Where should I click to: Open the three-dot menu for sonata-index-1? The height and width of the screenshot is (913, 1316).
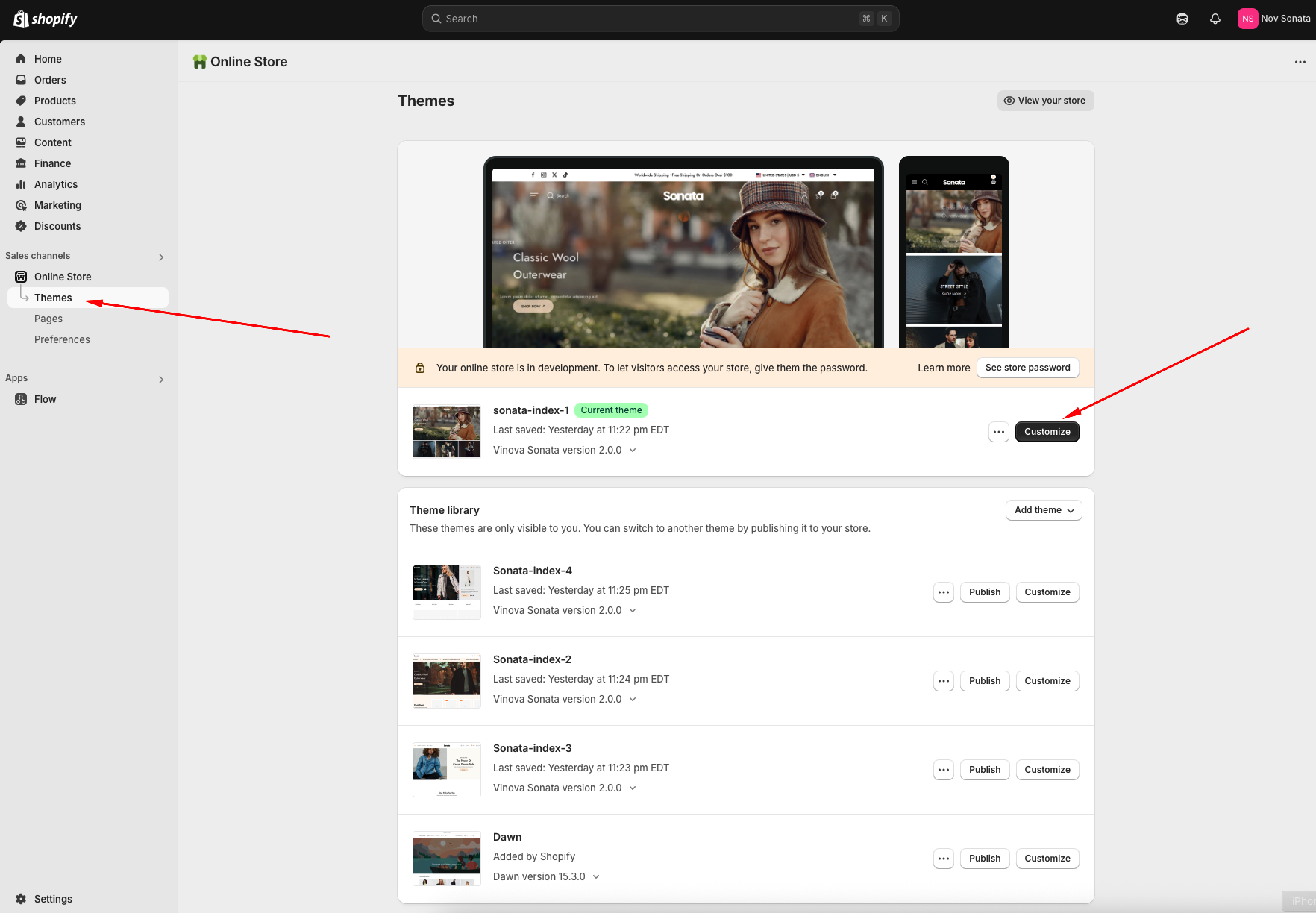[998, 432]
